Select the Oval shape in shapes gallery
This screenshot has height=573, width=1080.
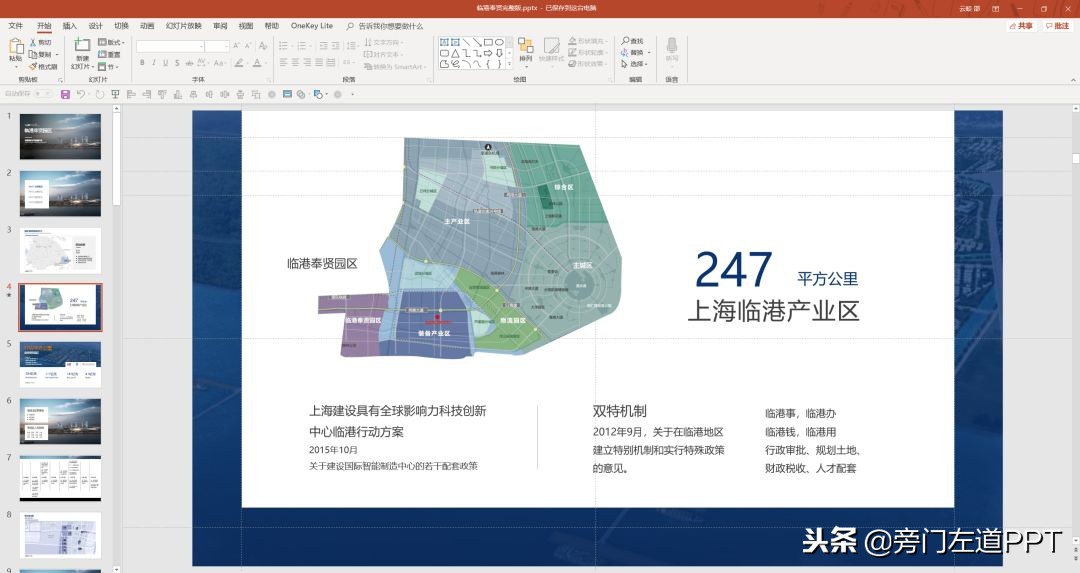pyautogui.click(x=499, y=42)
